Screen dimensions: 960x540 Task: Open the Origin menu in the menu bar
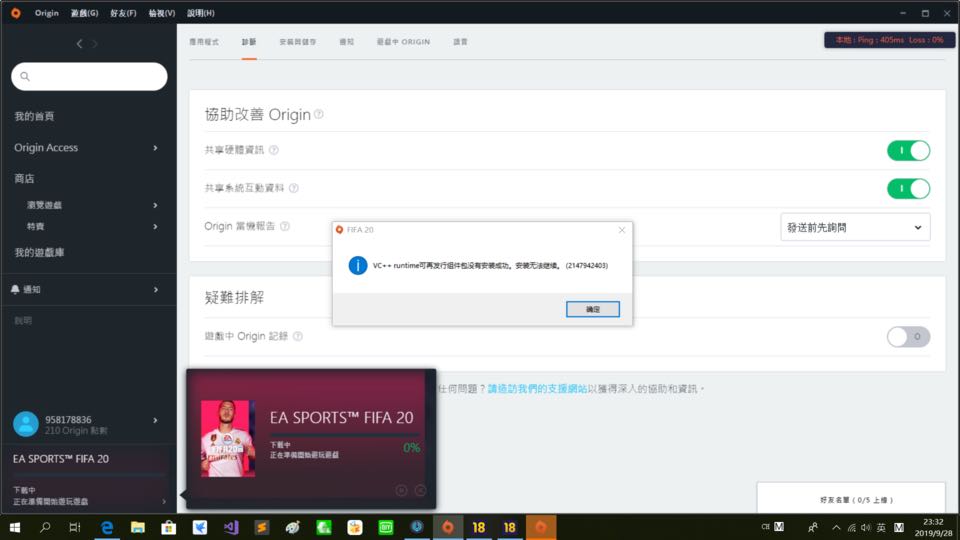click(x=47, y=13)
